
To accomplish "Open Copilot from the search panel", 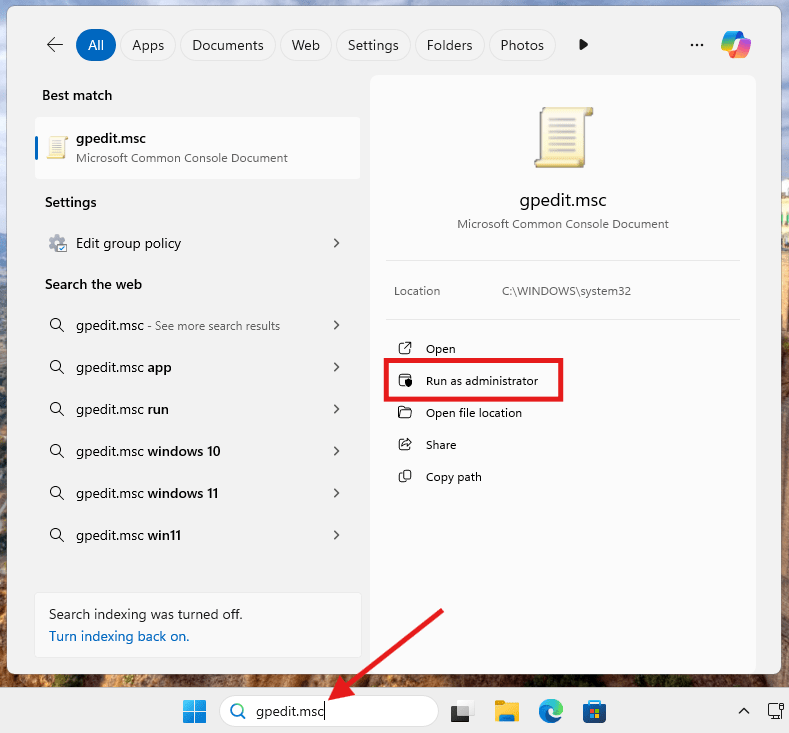I will click(x=736, y=45).
